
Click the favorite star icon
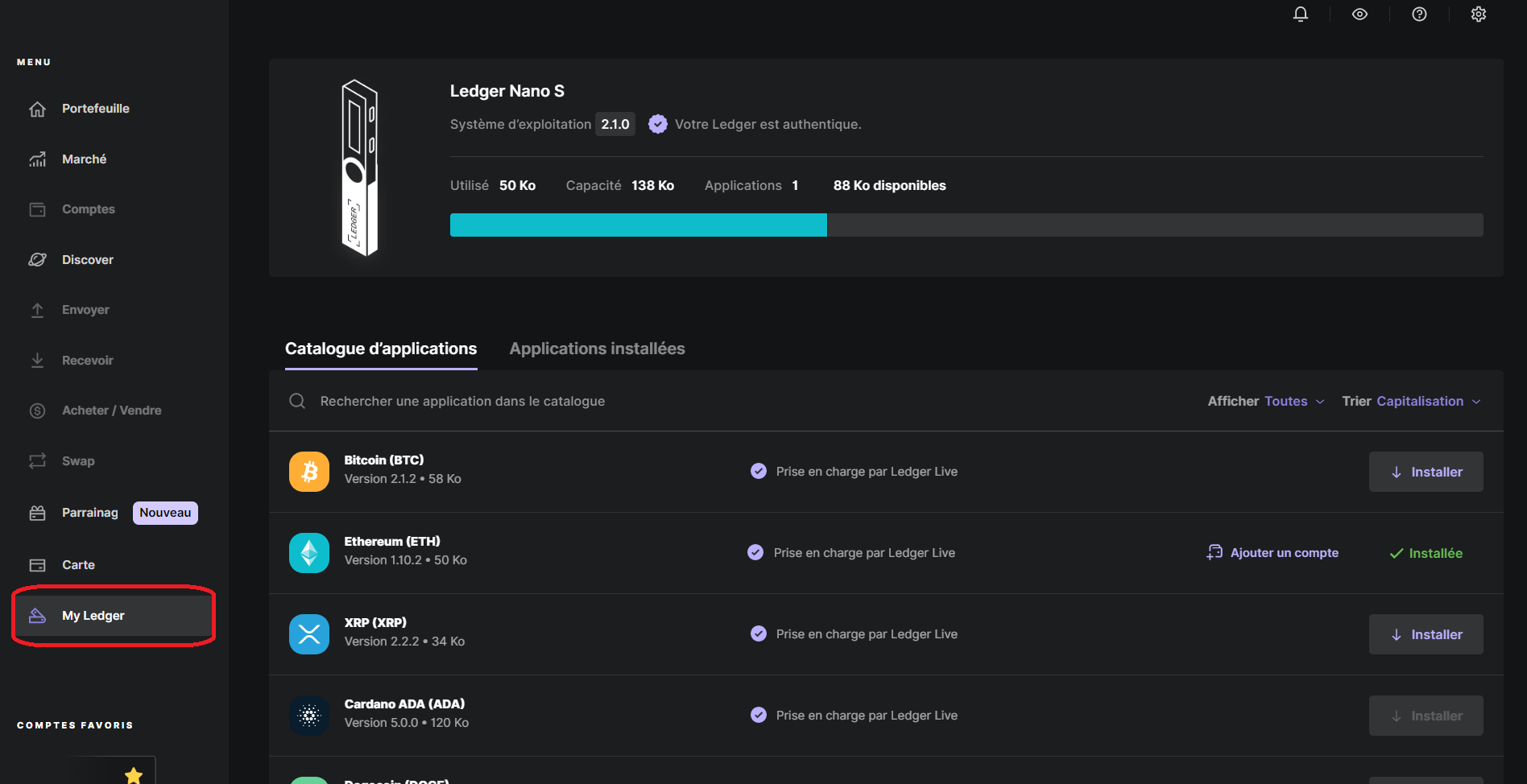click(134, 775)
